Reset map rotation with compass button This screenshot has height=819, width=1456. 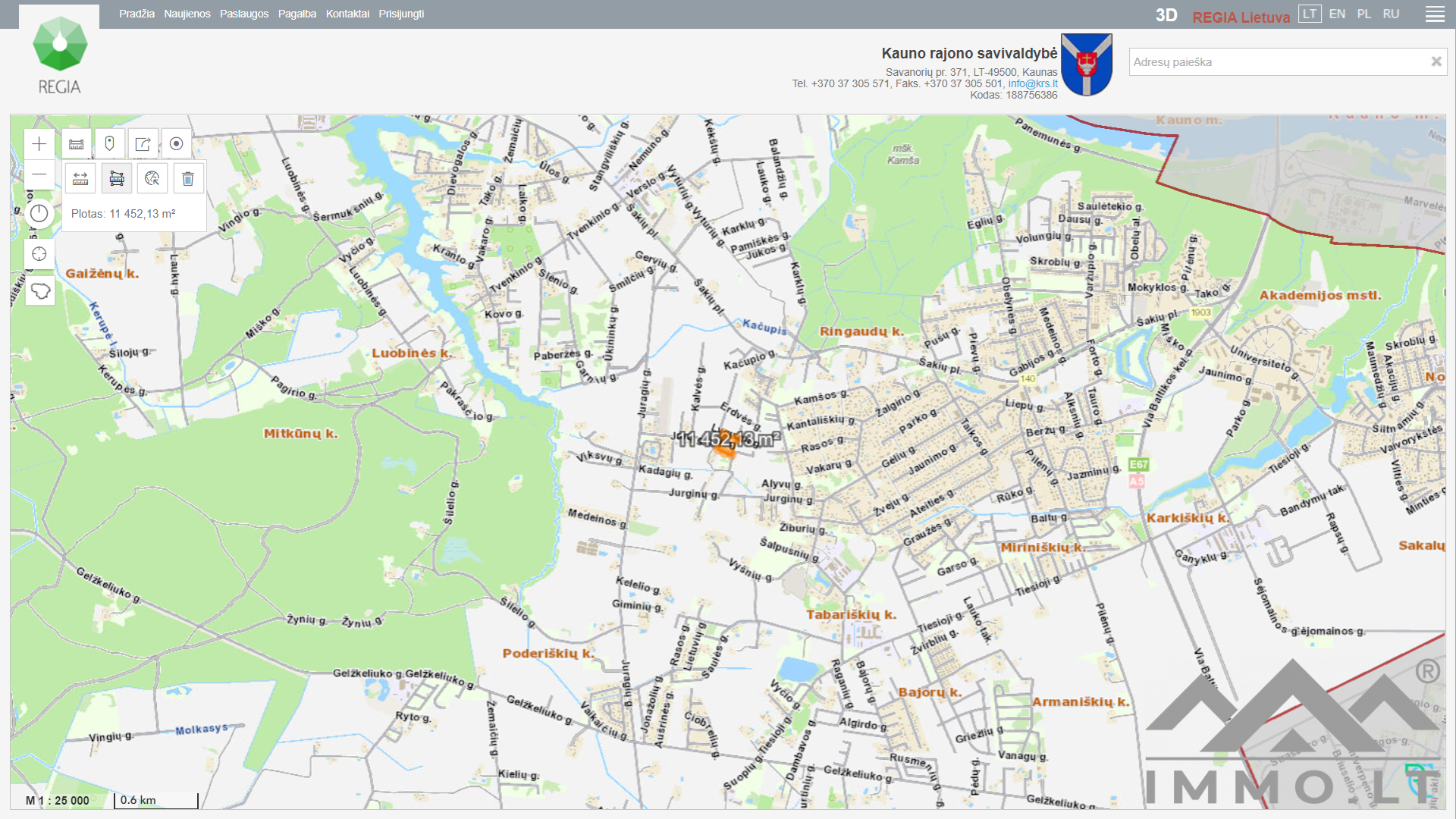[39, 214]
